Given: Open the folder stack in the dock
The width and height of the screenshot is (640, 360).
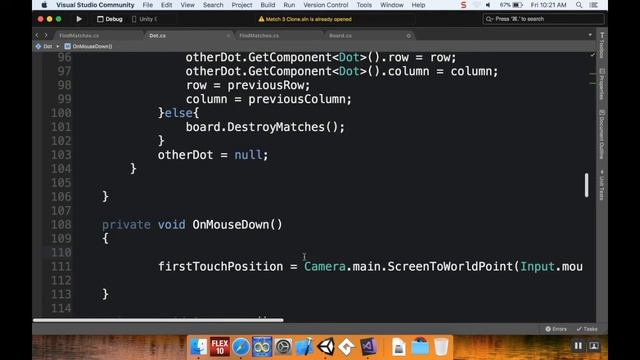Looking at the screenshot, I should [420, 347].
